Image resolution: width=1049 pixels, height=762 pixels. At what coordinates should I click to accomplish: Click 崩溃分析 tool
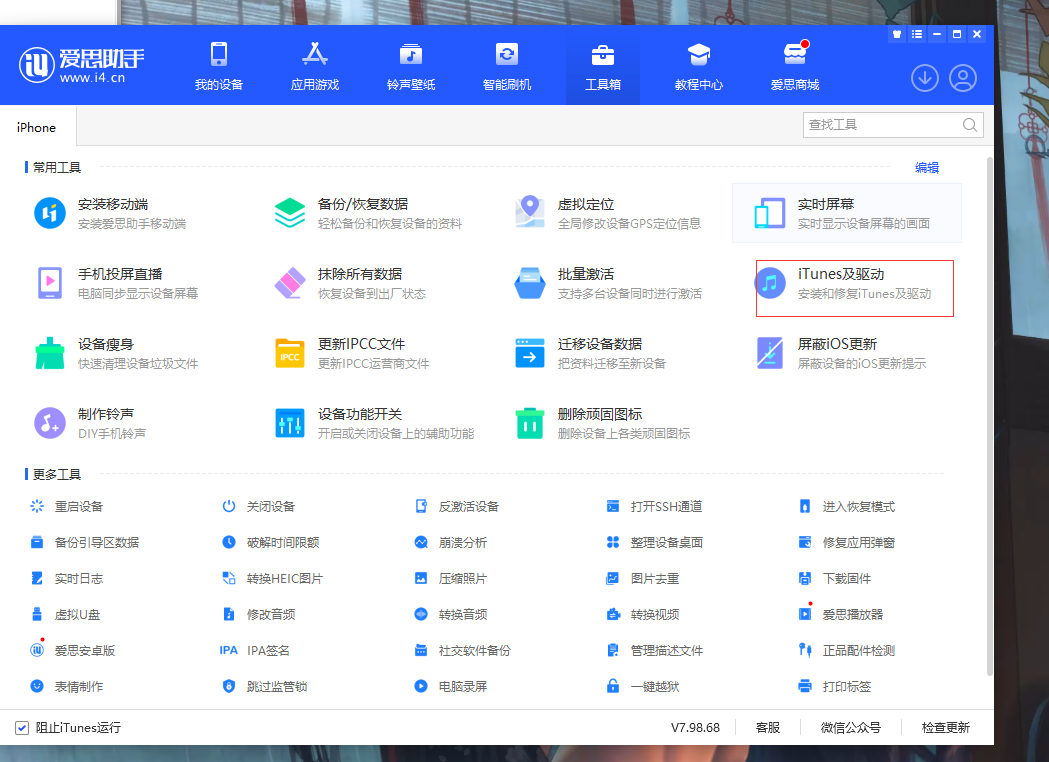(450, 543)
